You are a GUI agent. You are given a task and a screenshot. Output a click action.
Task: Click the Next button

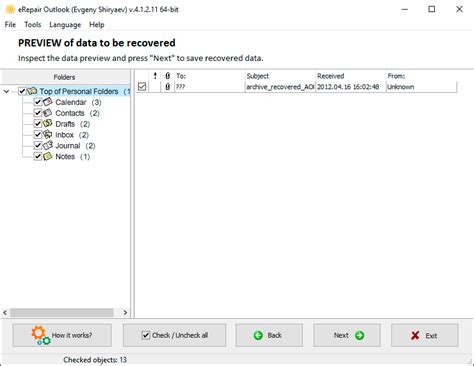[x=347, y=335]
